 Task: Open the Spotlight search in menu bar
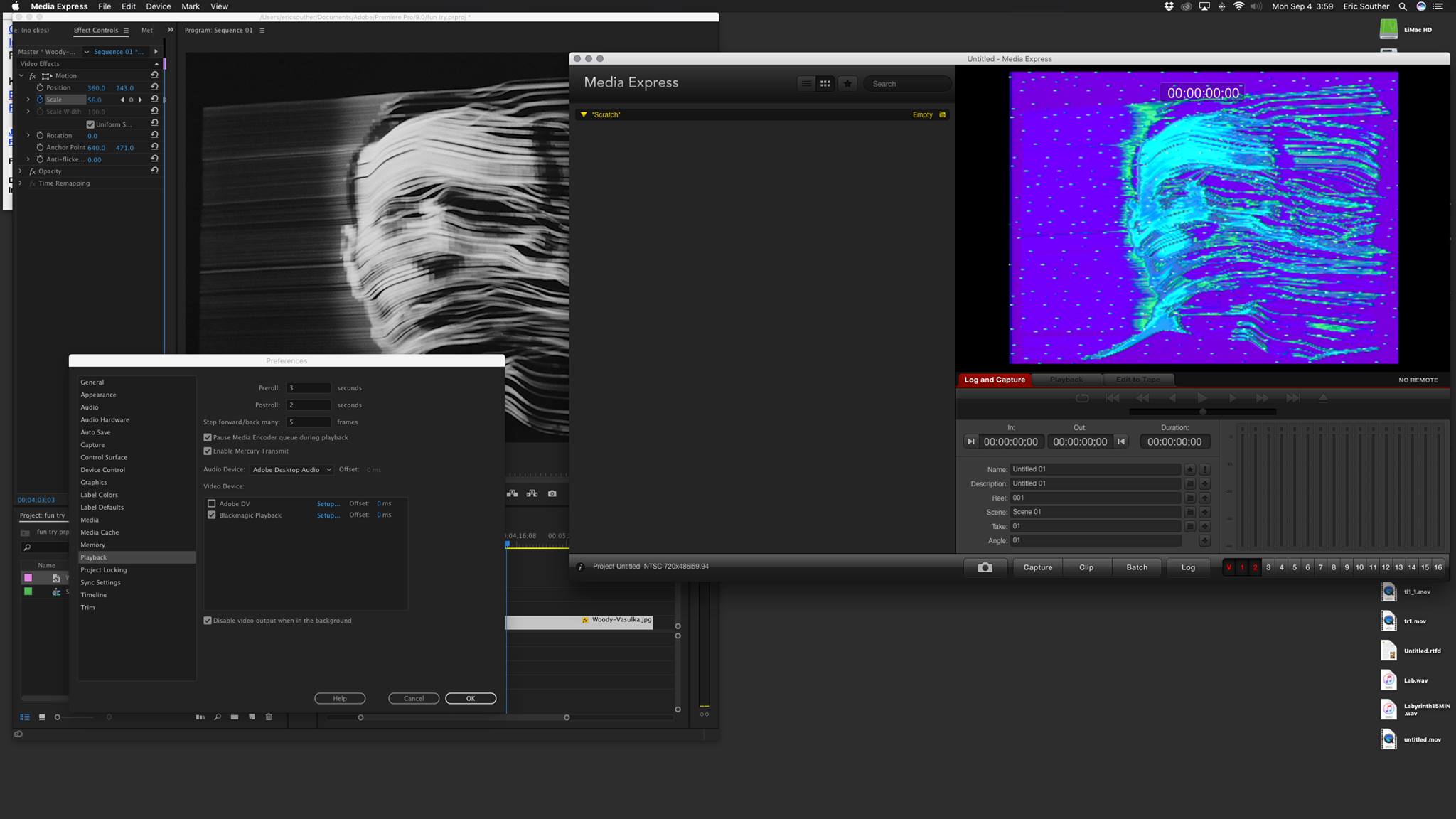tap(1403, 6)
